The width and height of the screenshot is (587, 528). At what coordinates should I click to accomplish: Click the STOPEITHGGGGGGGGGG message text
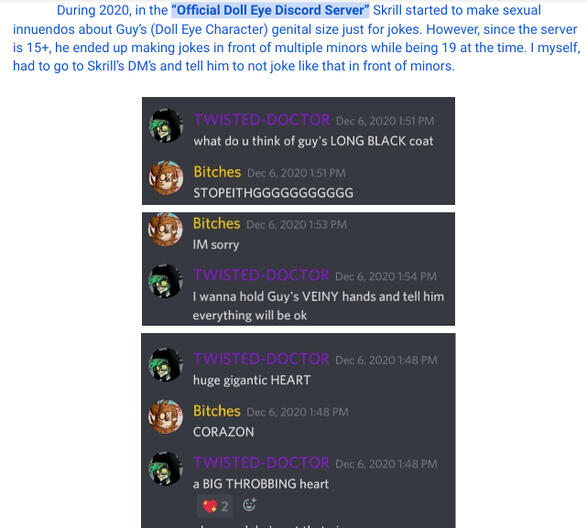pos(273,193)
